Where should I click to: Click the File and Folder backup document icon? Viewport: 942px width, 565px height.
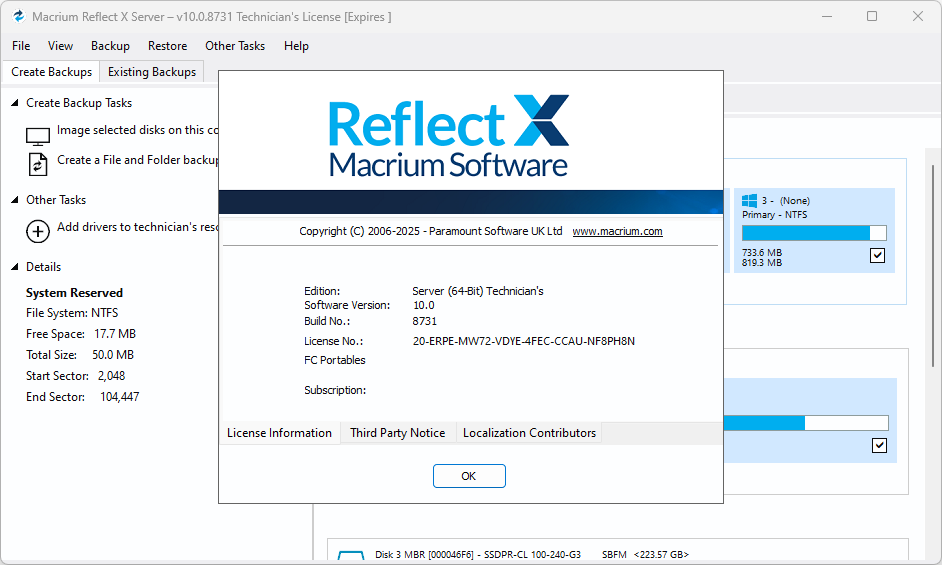pyautogui.click(x=38, y=164)
